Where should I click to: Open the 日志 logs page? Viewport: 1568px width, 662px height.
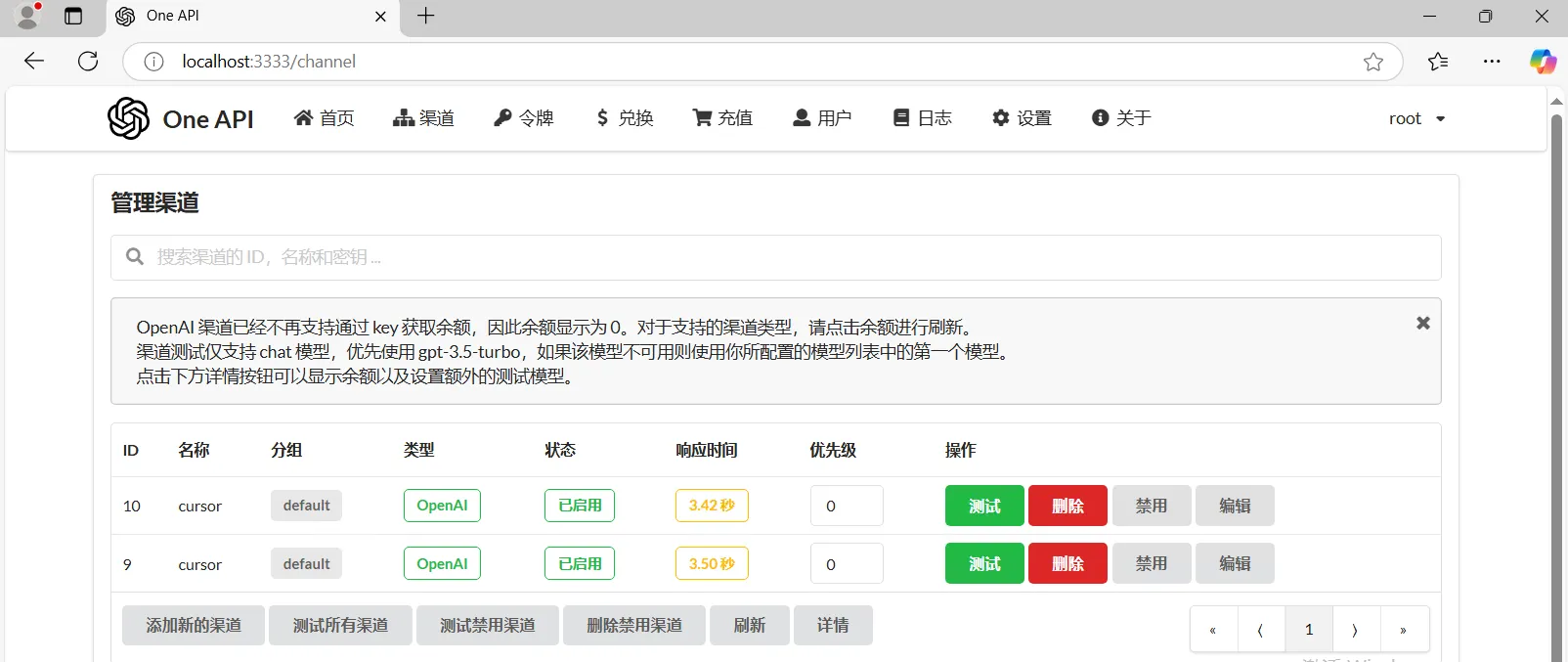click(922, 118)
